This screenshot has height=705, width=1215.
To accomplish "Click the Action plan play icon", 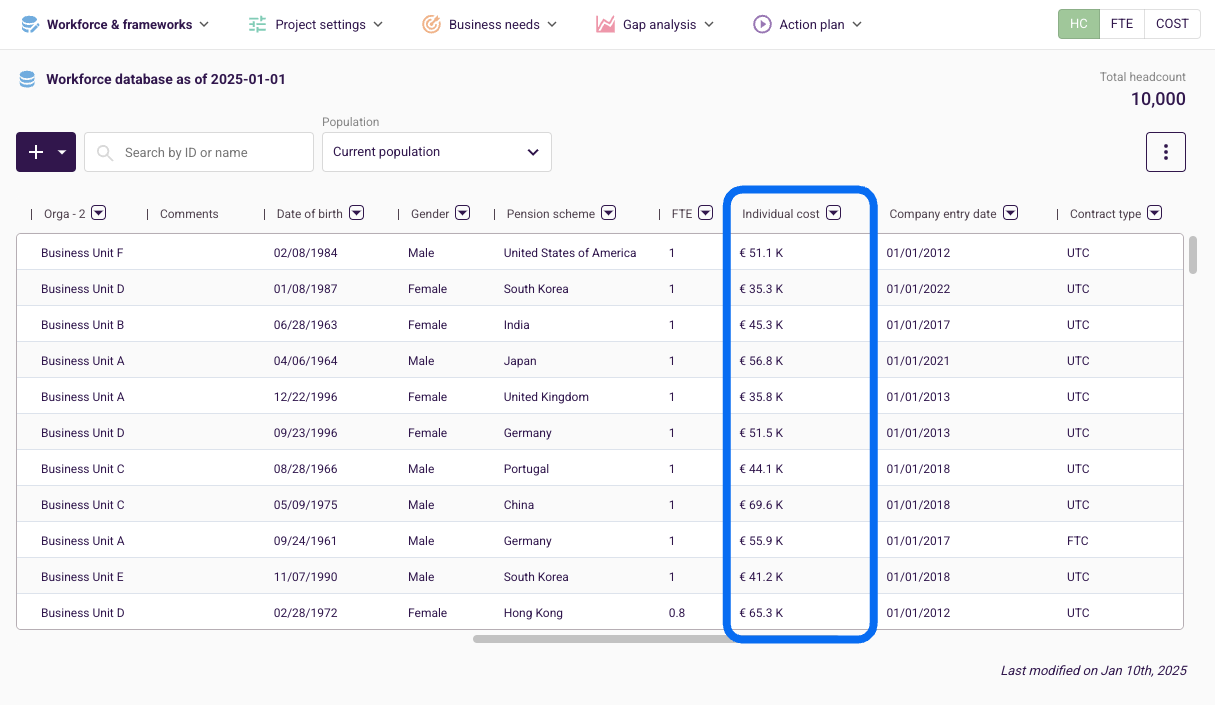I will [762, 24].
